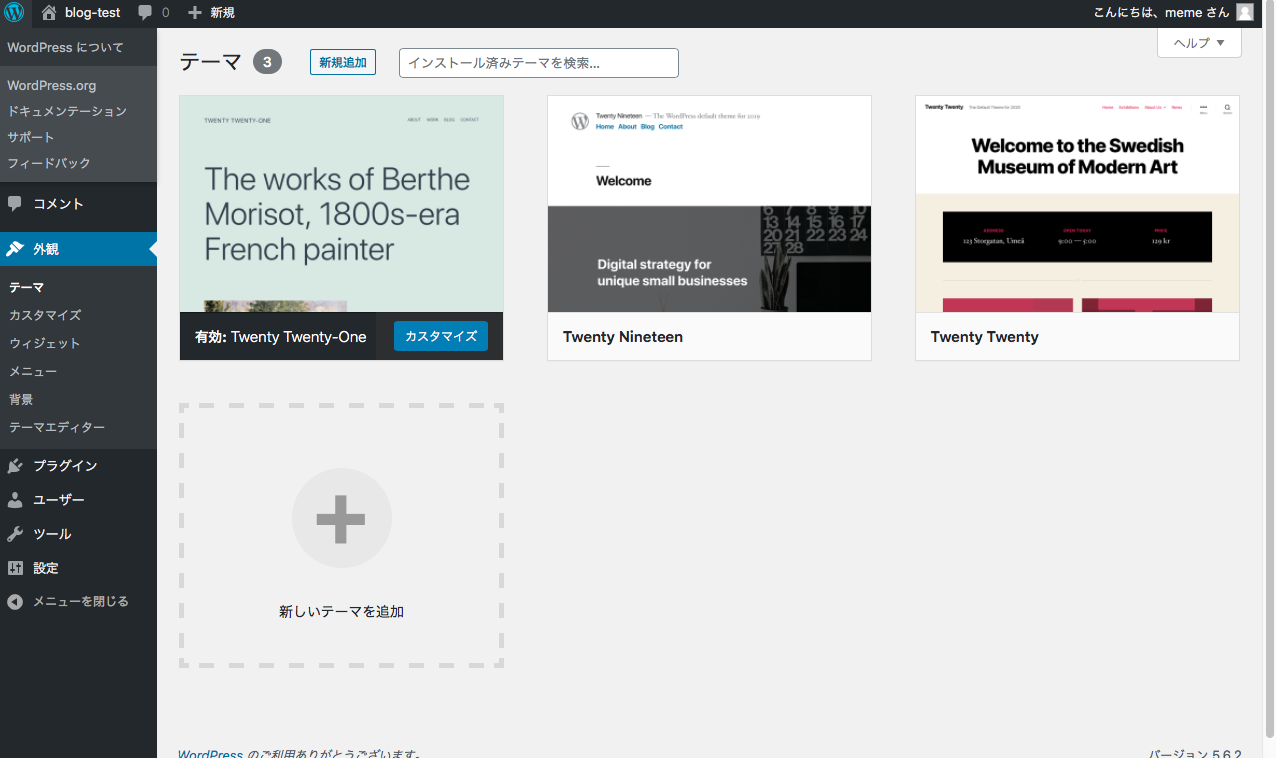Image resolution: width=1276 pixels, height=758 pixels.
Task: Open the WordPress について menu item
Action: click(65, 47)
